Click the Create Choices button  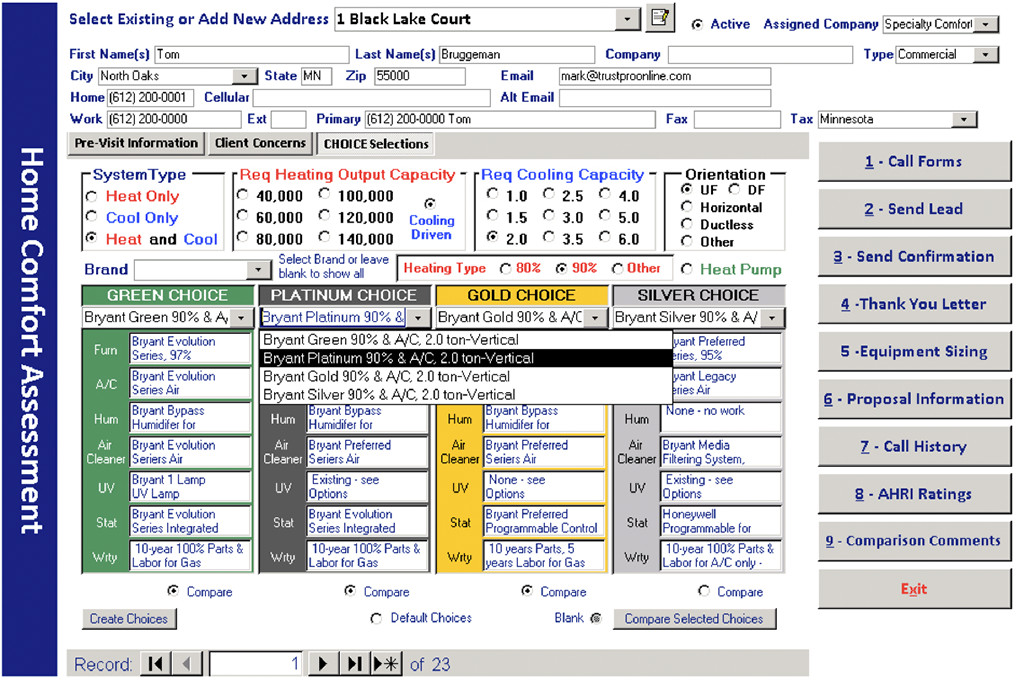pyautogui.click(x=129, y=619)
